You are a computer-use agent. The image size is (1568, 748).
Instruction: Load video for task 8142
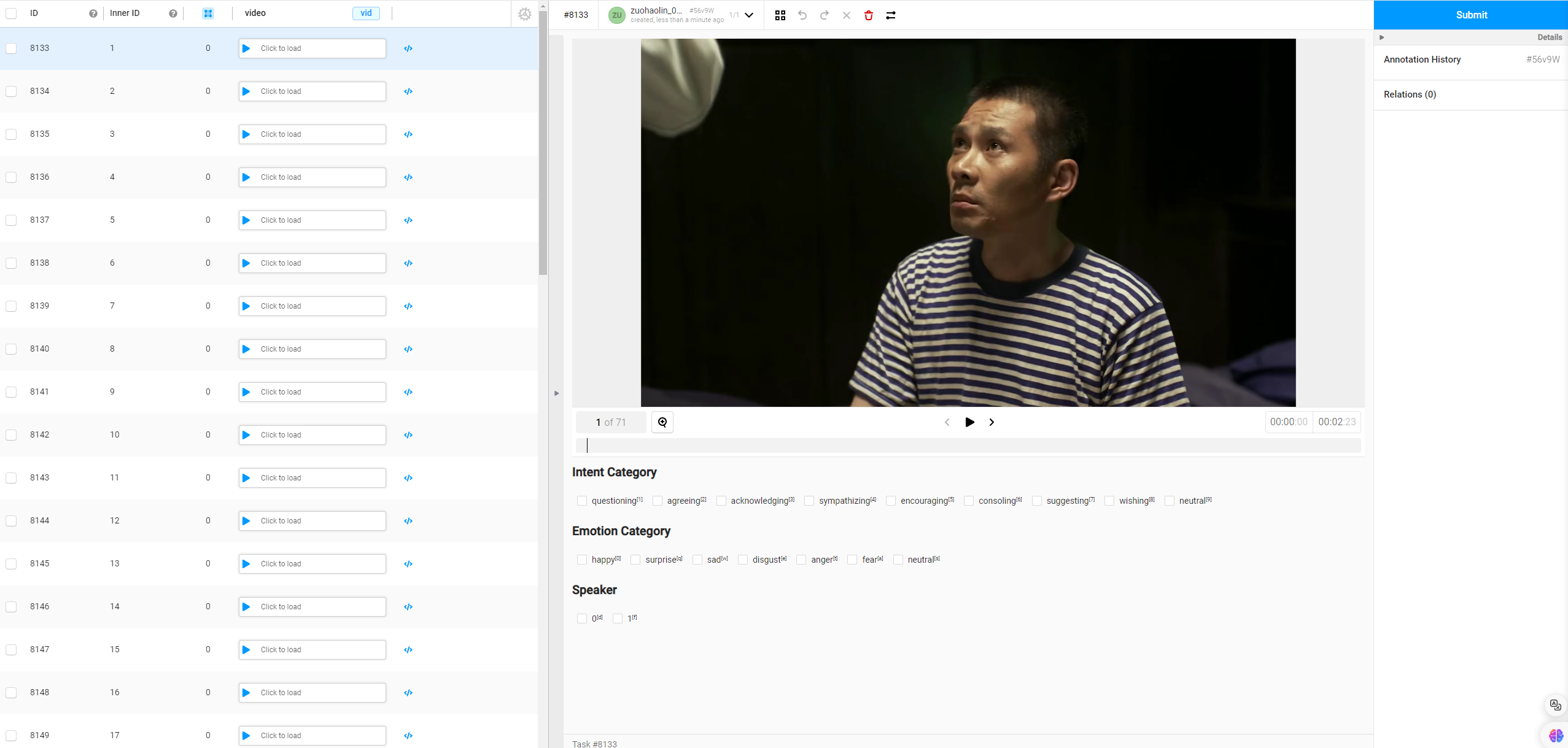tap(312, 435)
